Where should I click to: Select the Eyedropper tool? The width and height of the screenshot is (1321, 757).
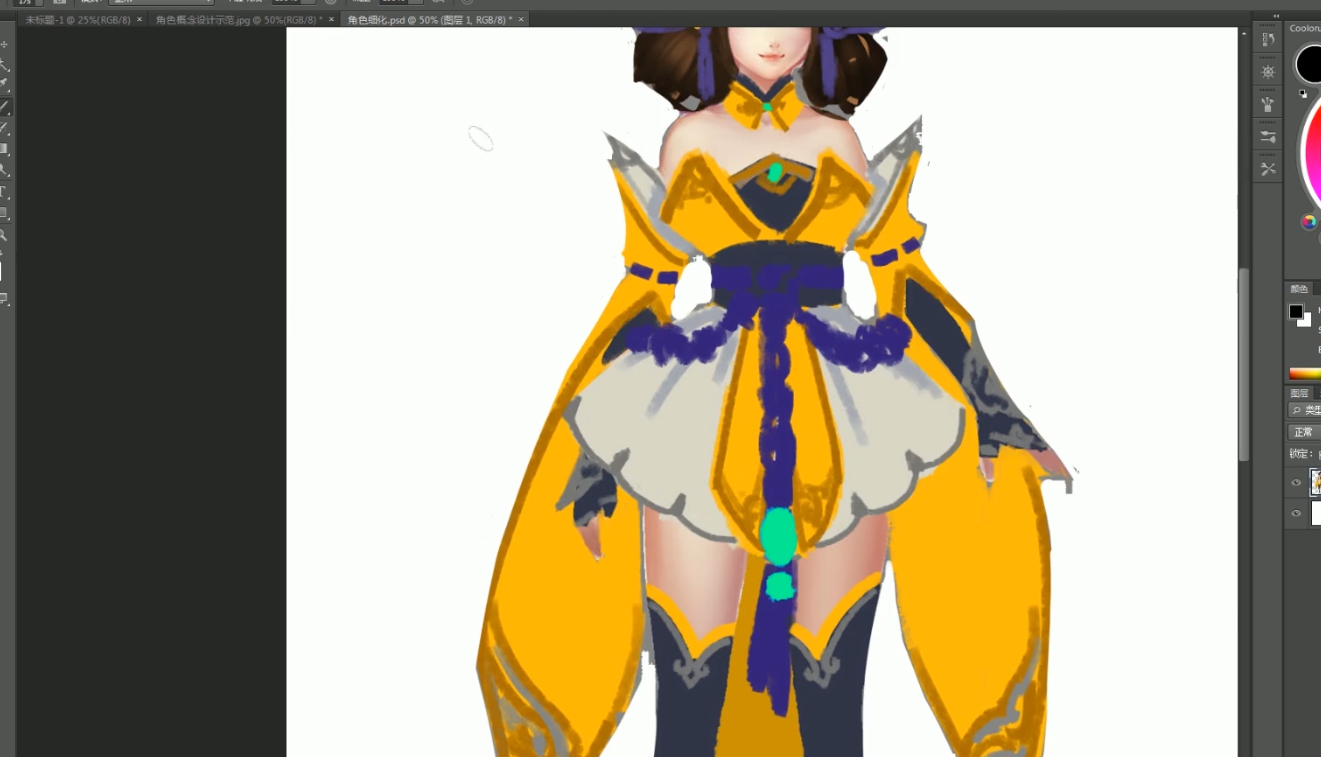[x=4, y=84]
